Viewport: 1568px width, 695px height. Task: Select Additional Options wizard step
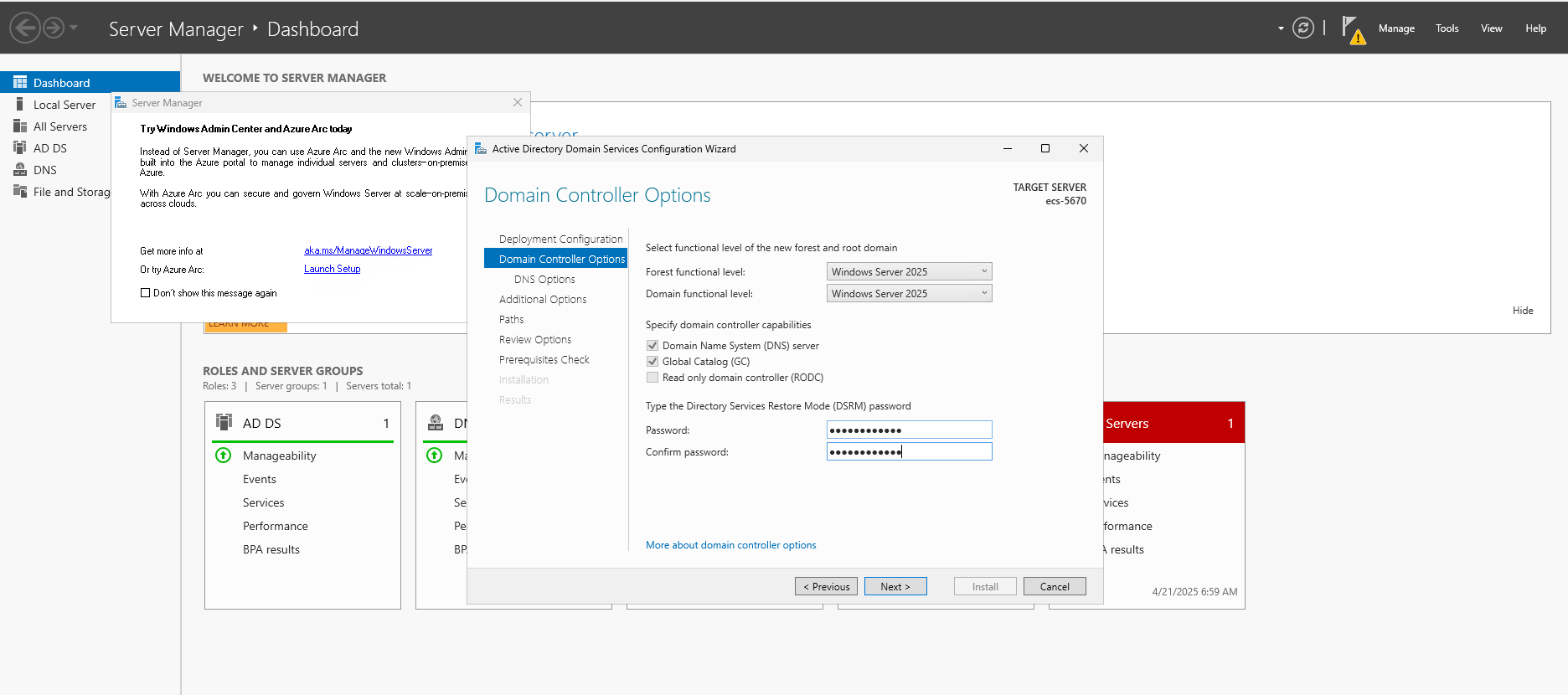click(543, 300)
